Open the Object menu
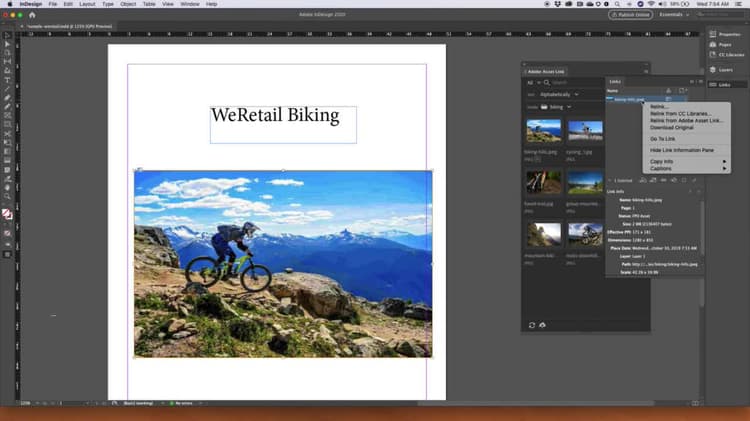 click(x=128, y=4)
